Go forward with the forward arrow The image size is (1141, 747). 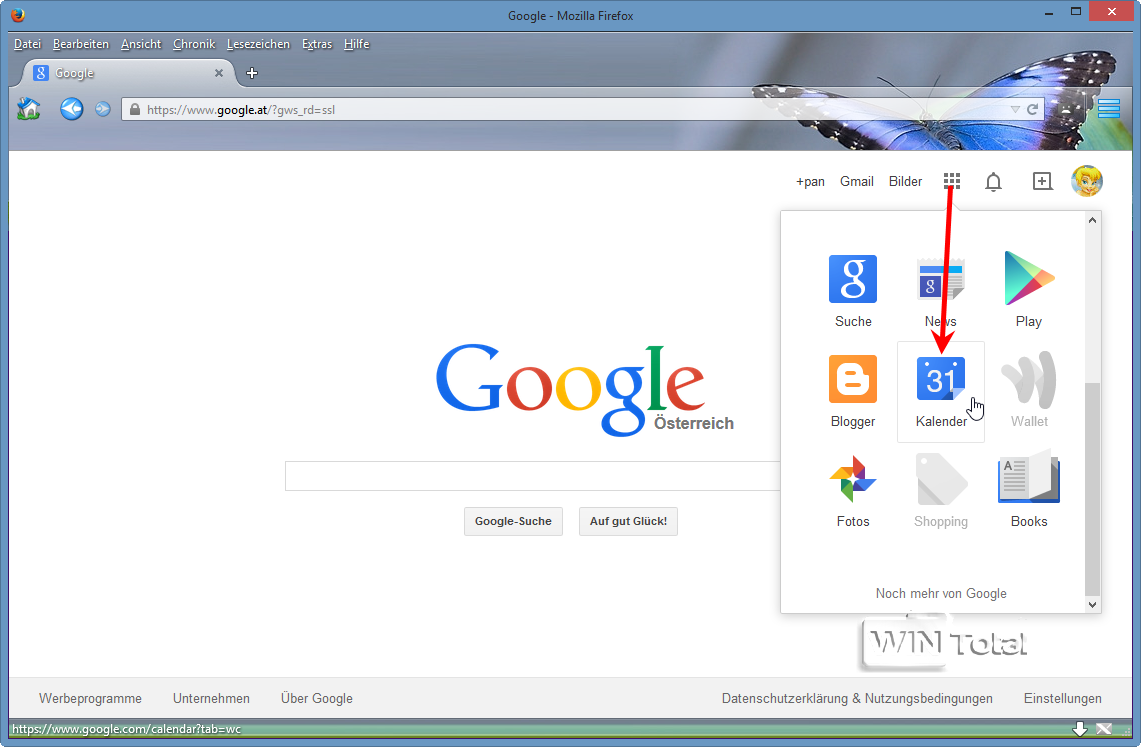(103, 109)
